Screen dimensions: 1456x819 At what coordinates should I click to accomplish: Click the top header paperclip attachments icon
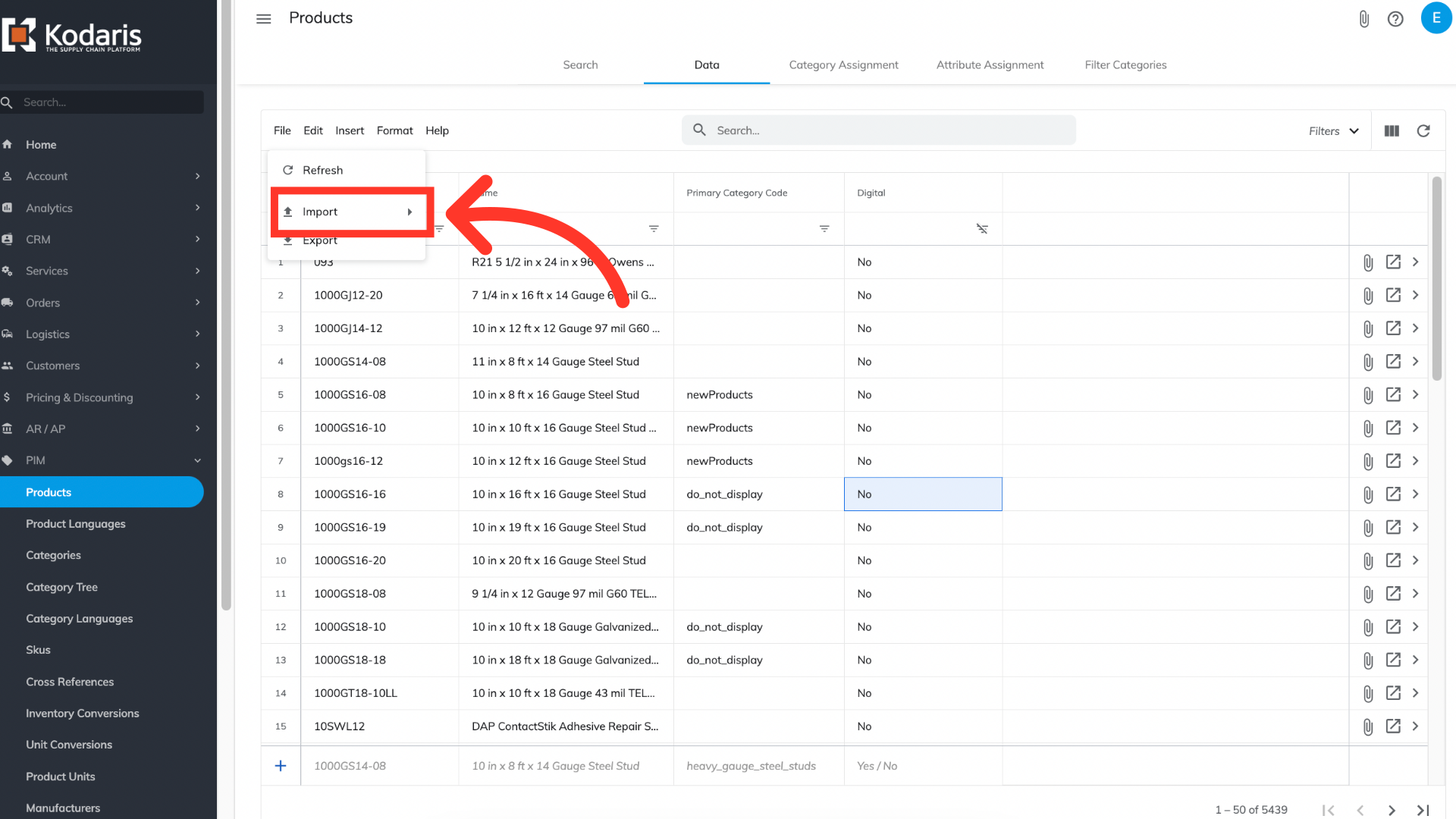[1363, 19]
